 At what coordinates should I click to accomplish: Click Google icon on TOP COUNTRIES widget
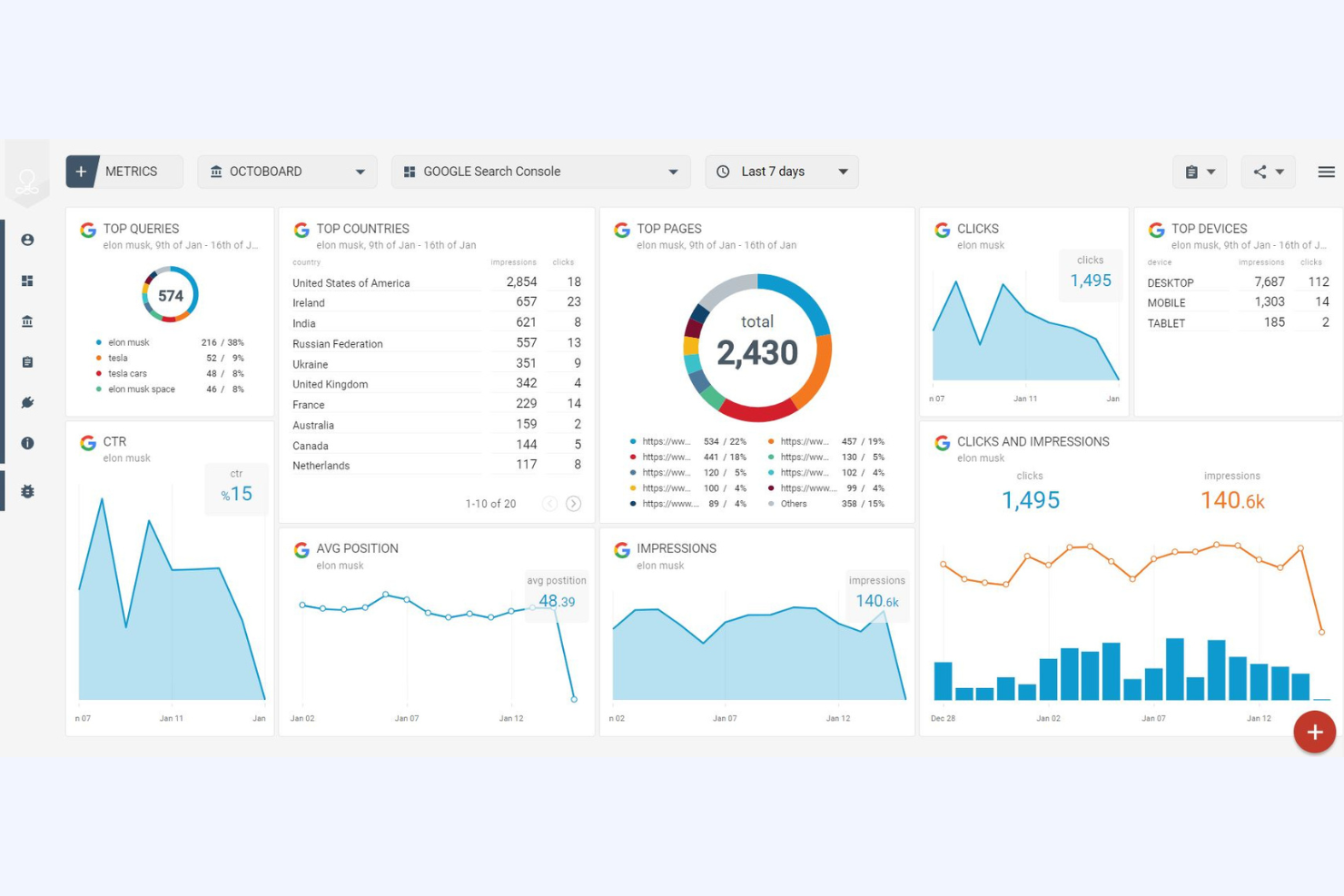coord(301,230)
